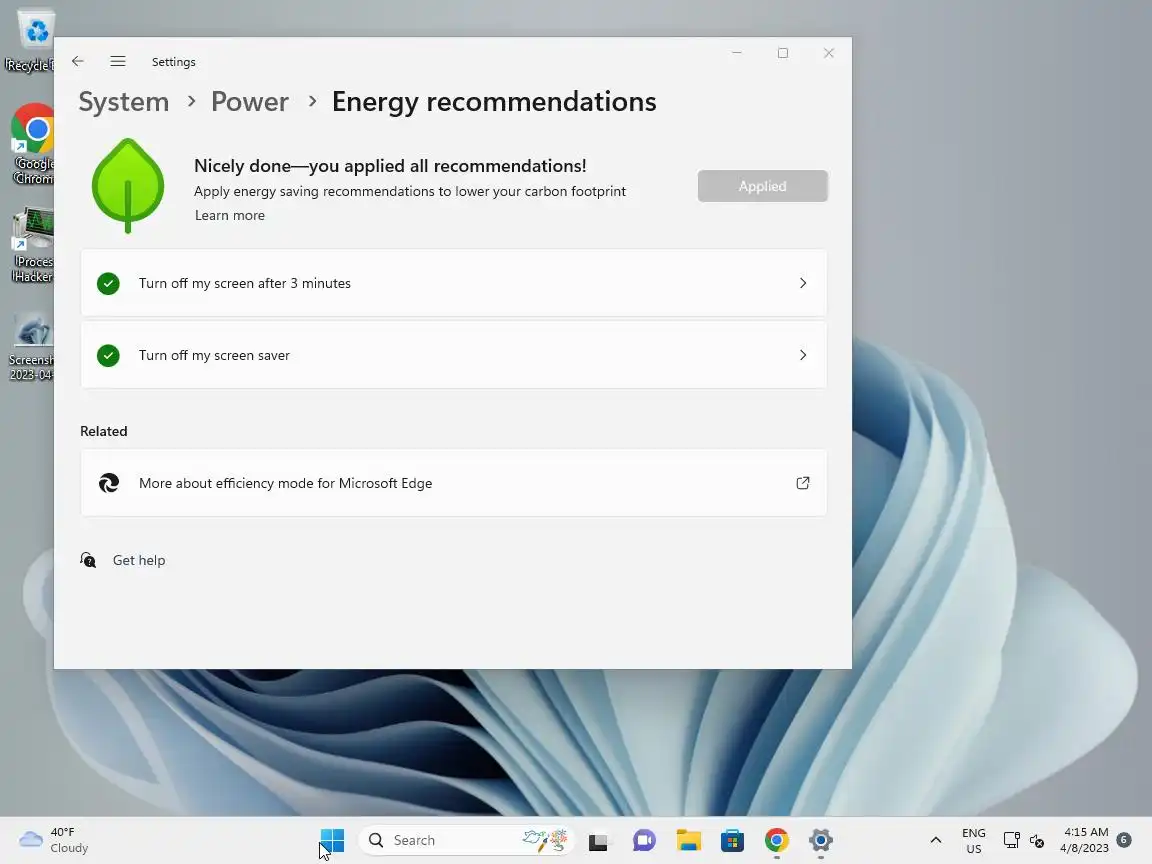Navigate to System in the breadcrumb
The height and width of the screenshot is (864, 1152).
(x=123, y=102)
